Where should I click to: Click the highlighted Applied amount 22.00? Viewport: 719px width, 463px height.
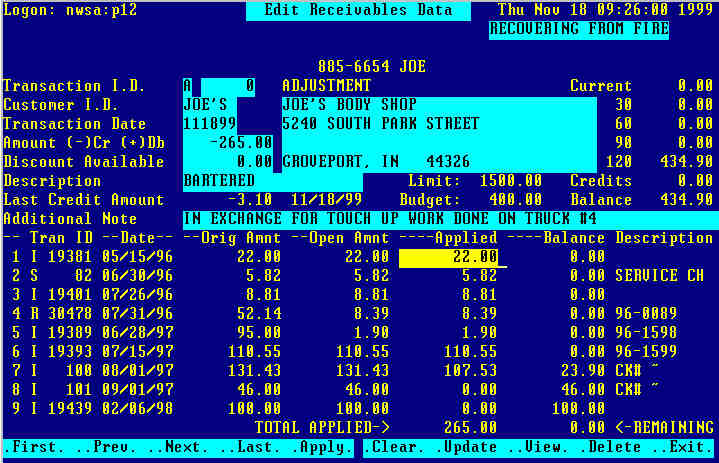[448, 257]
